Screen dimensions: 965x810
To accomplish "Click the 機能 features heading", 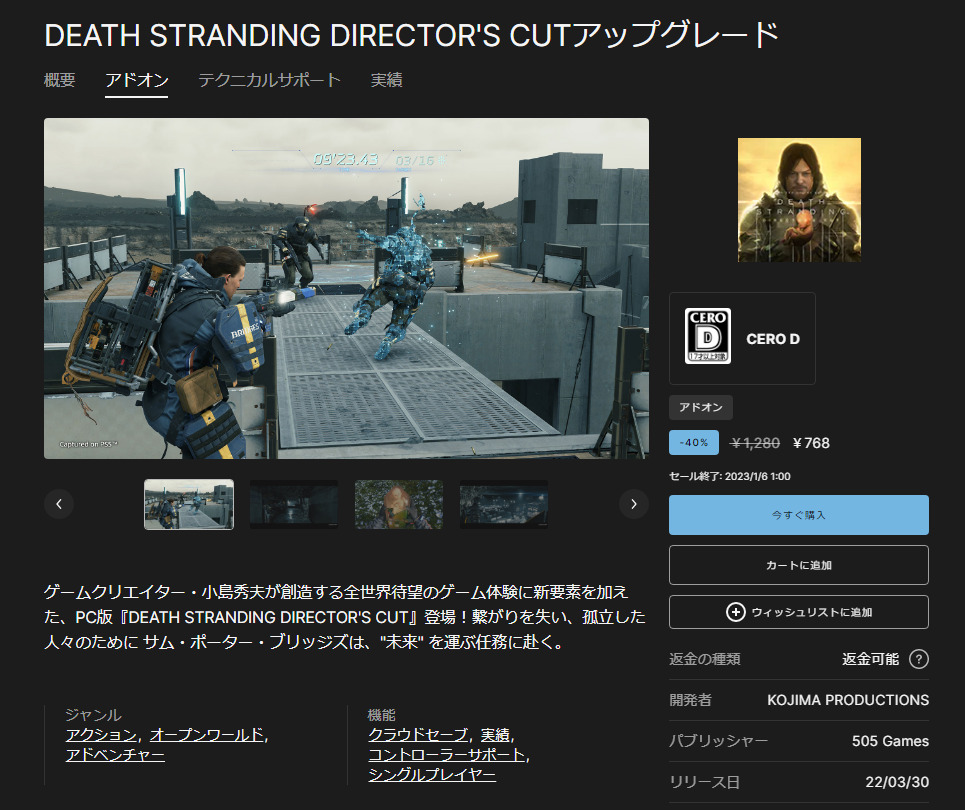I will [x=382, y=715].
